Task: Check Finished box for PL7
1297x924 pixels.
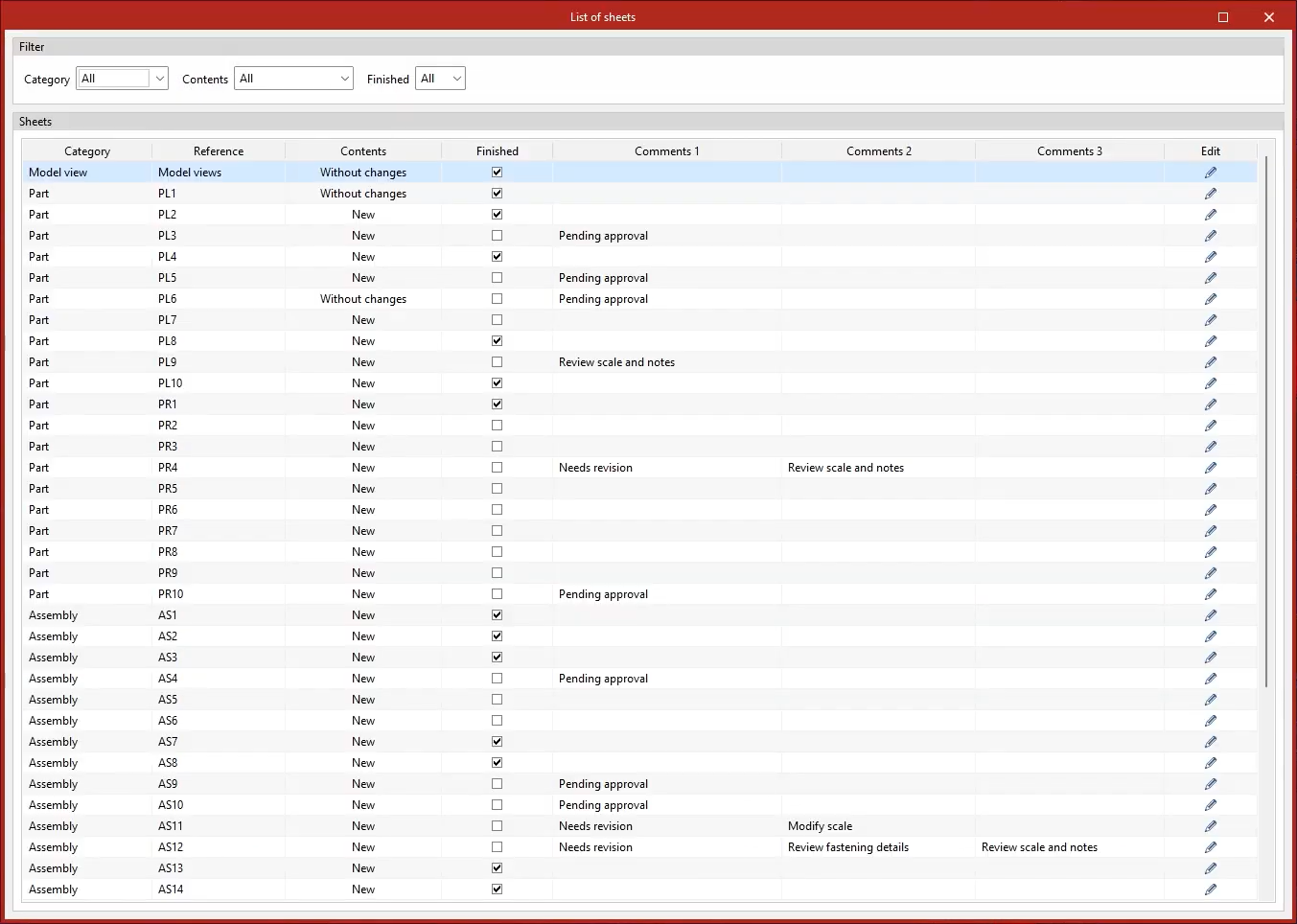Action: click(497, 320)
